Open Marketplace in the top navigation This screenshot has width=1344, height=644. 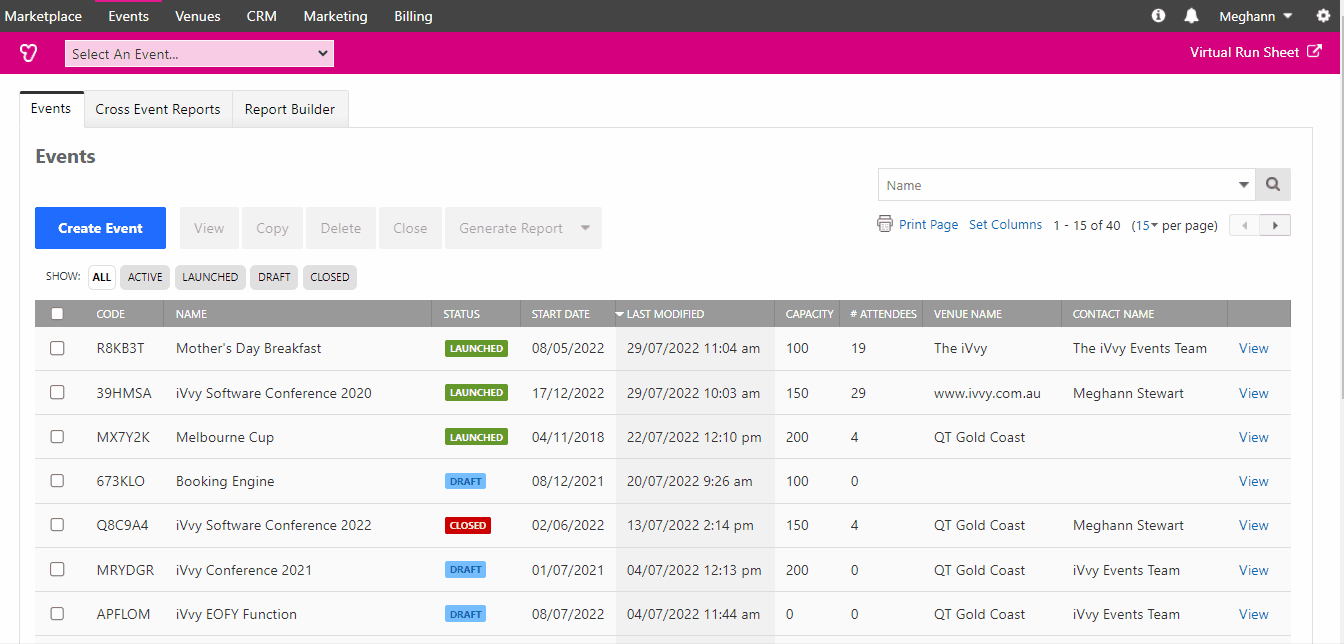pyautogui.click(x=44, y=16)
